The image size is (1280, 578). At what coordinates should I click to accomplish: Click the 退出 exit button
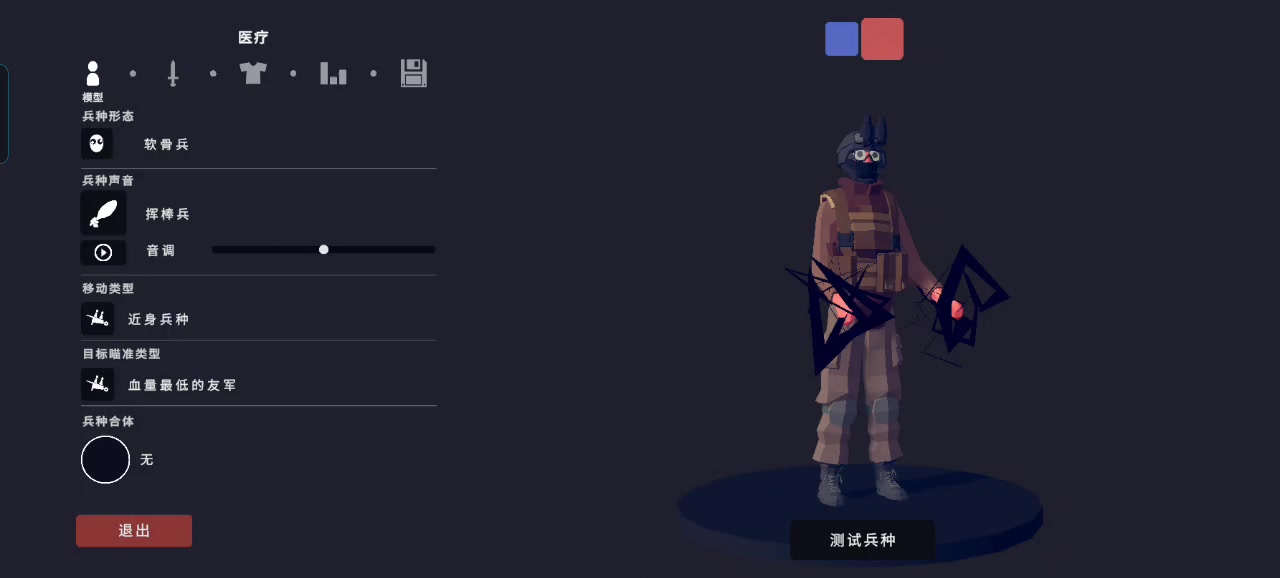click(x=134, y=531)
